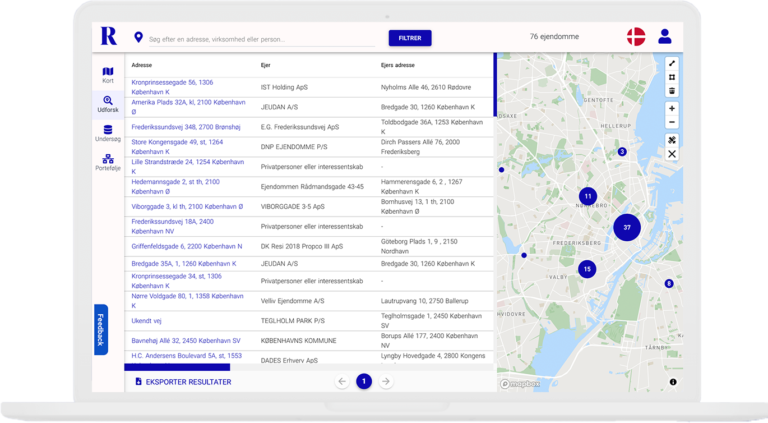768x423 pixels.
Task: Open the Kort tab in sidebar
Action: [x=108, y=75]
